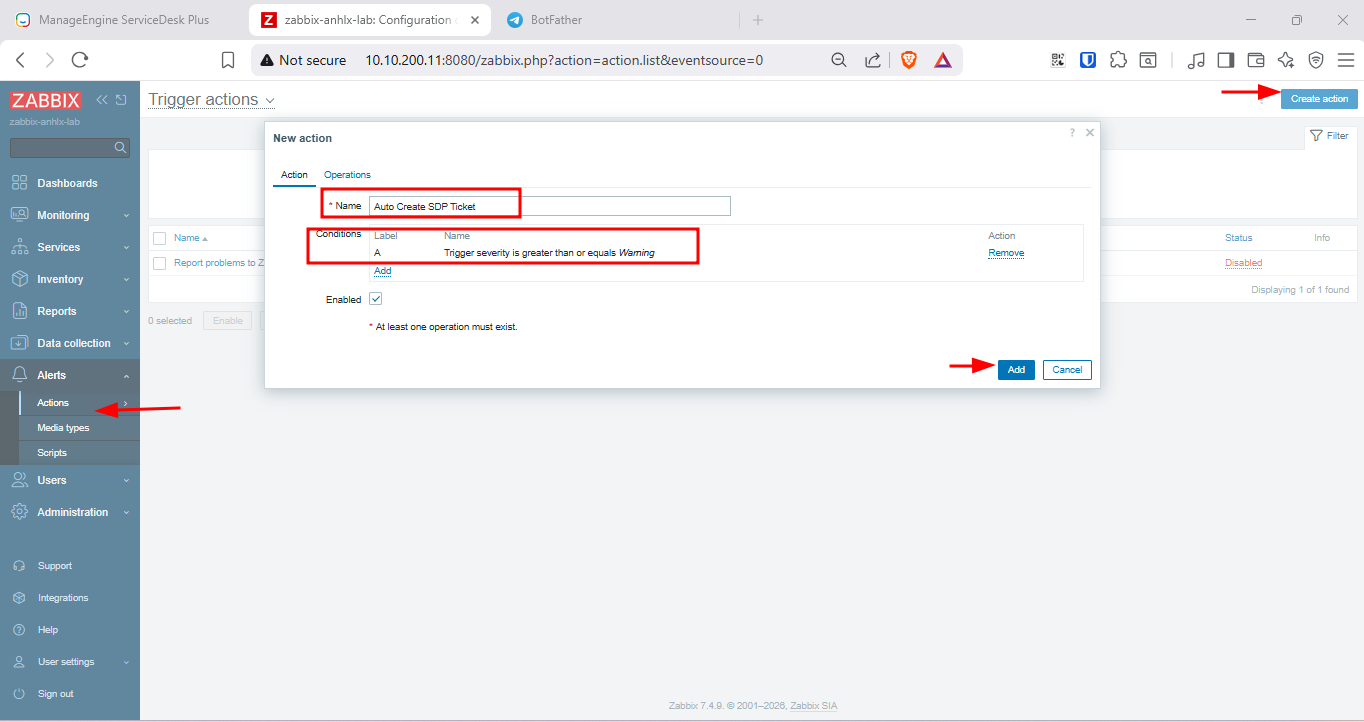Open the Filter panel
This screenshot has width=1364, height=722.
coord(1329,136)
